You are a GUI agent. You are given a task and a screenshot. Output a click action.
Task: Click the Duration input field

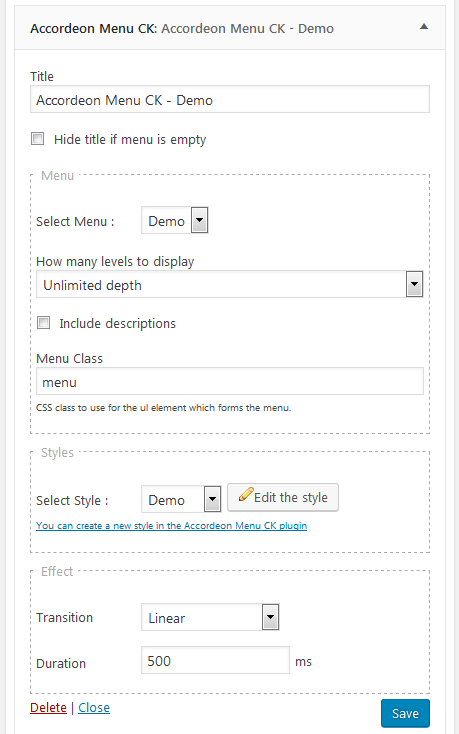[x=215, y=660]
